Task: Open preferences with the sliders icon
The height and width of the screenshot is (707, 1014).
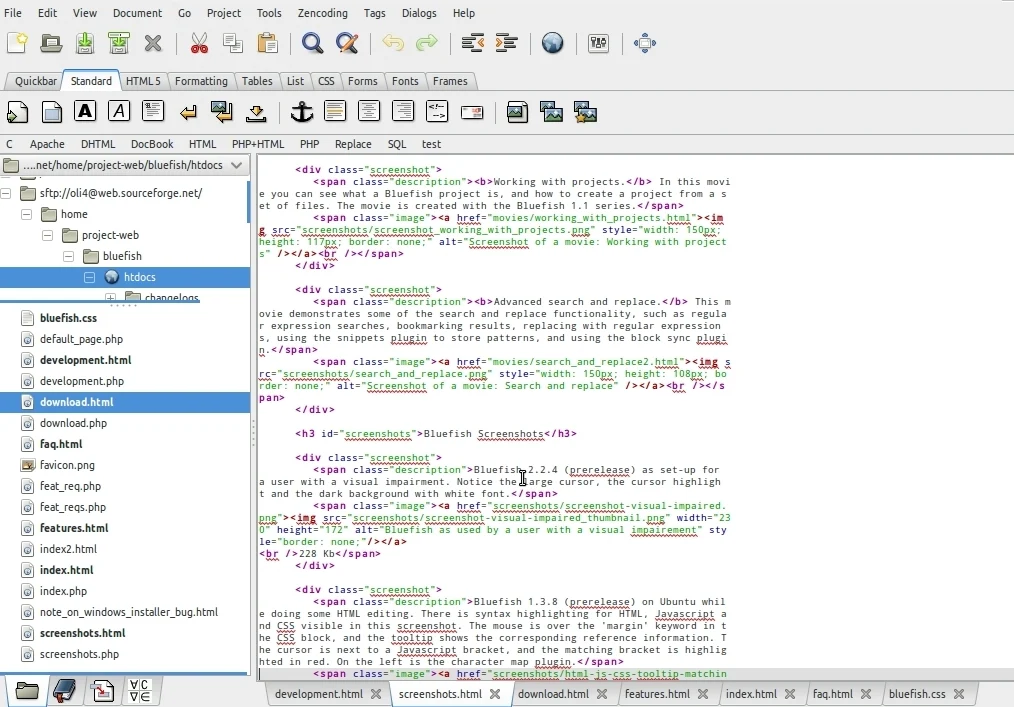Action: click(598, 43)
